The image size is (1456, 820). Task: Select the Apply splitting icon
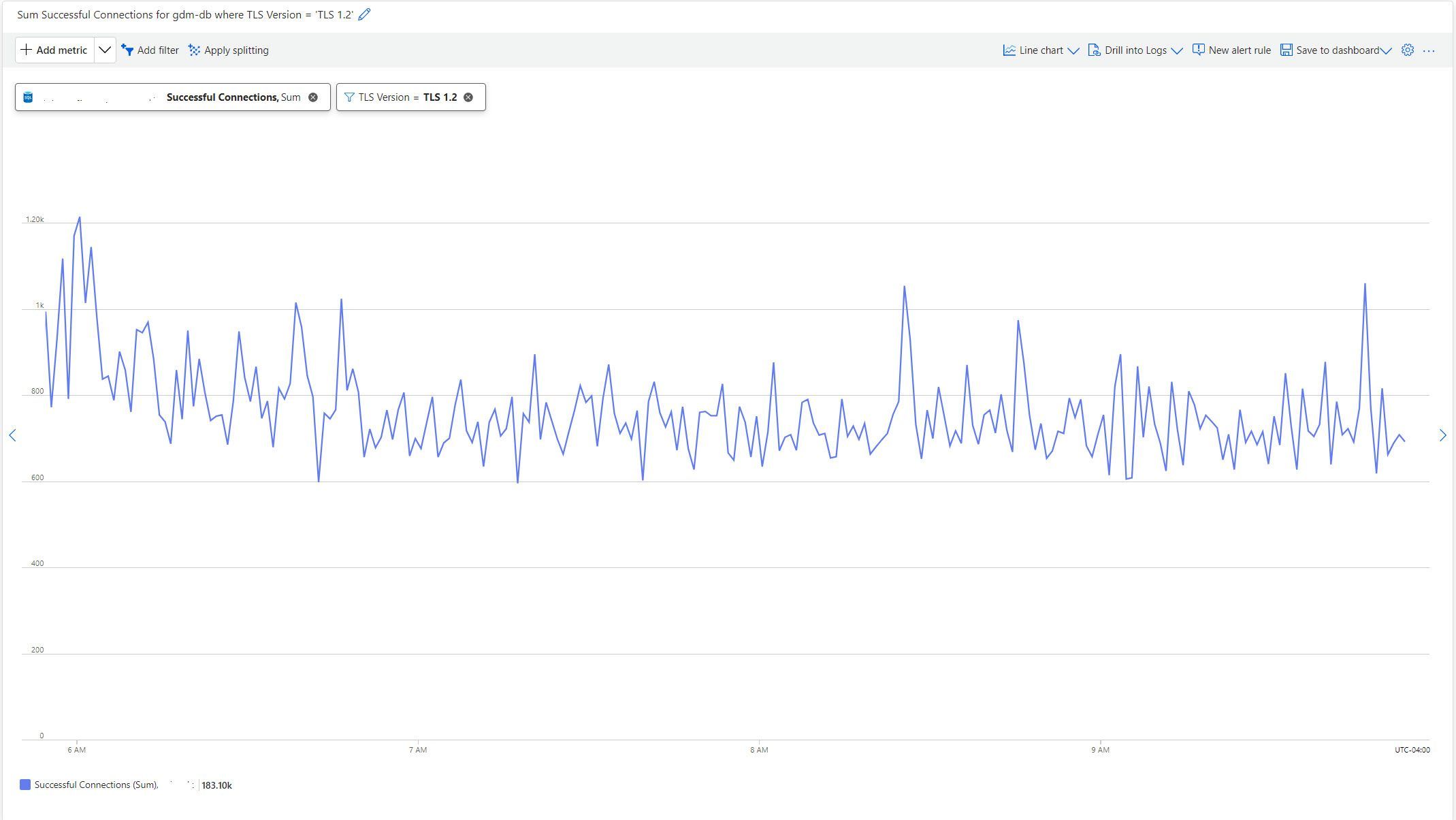tap(193, 50)
